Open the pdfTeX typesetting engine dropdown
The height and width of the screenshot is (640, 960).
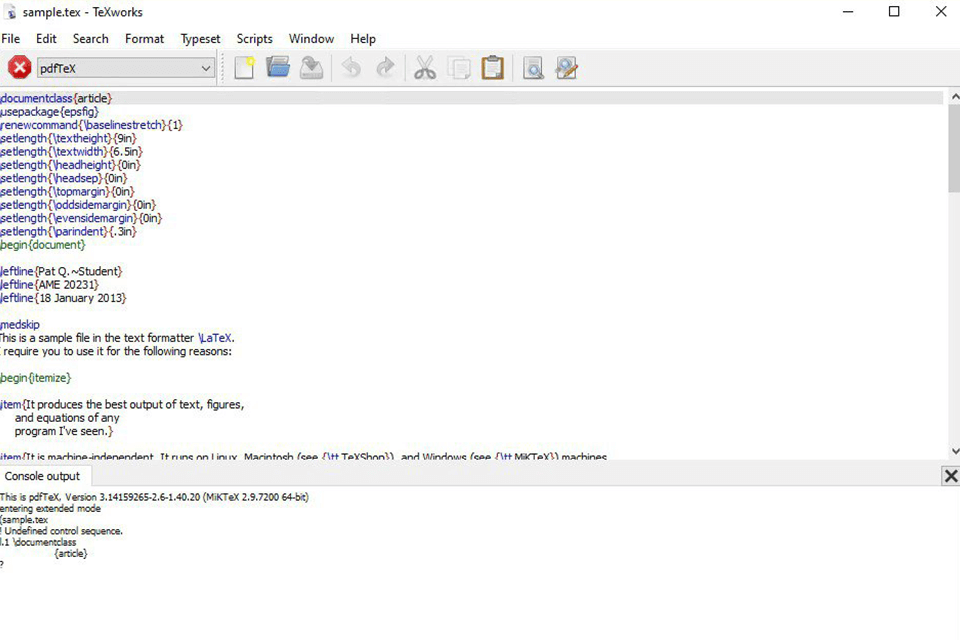point(126,68)
